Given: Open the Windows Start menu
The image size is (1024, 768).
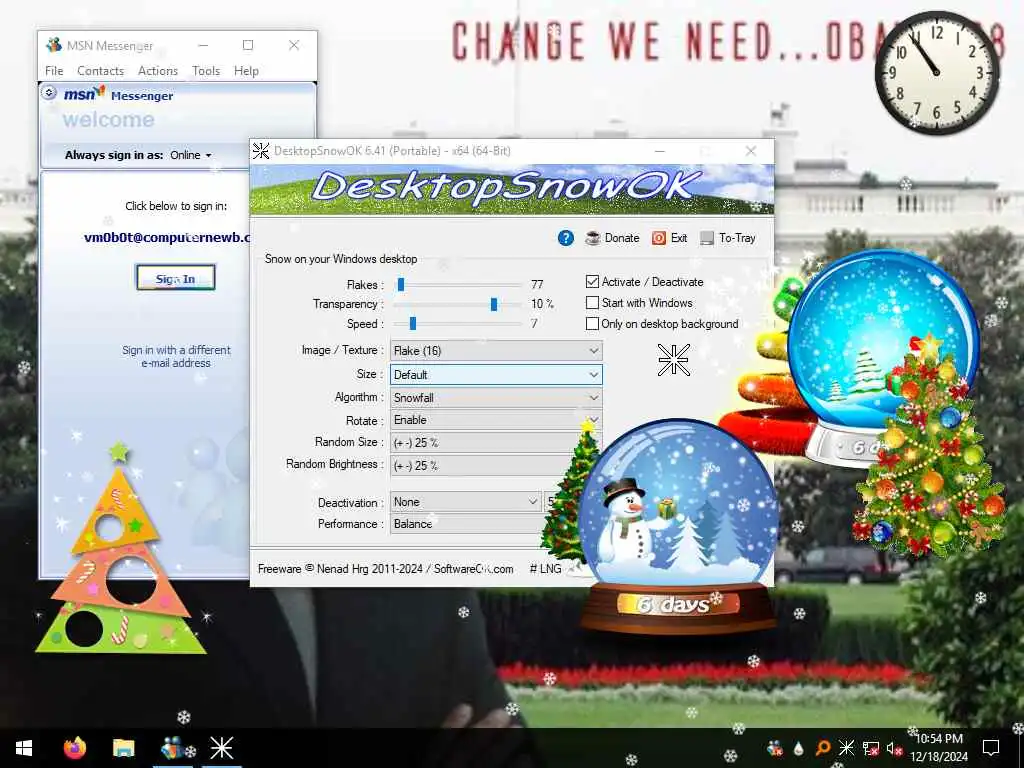Looking at the screenshot, I should click(x=24, y=748).
